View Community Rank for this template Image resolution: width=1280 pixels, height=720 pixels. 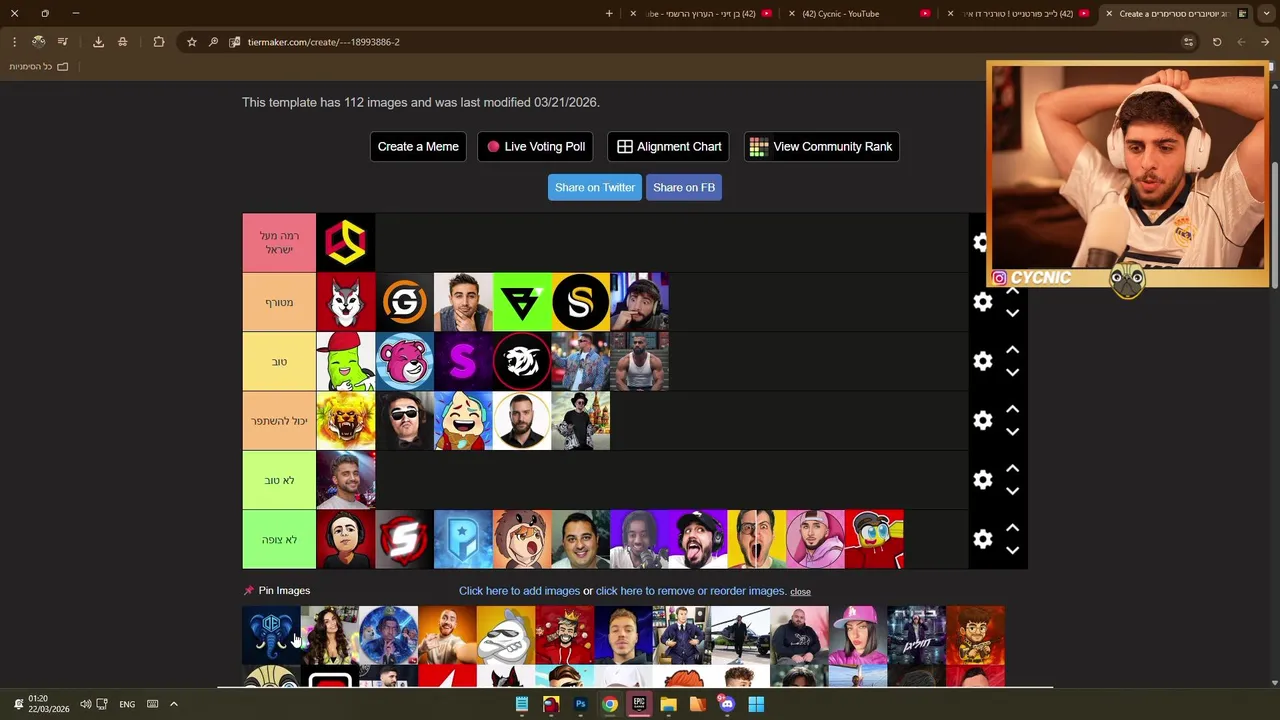coord(821,146)
